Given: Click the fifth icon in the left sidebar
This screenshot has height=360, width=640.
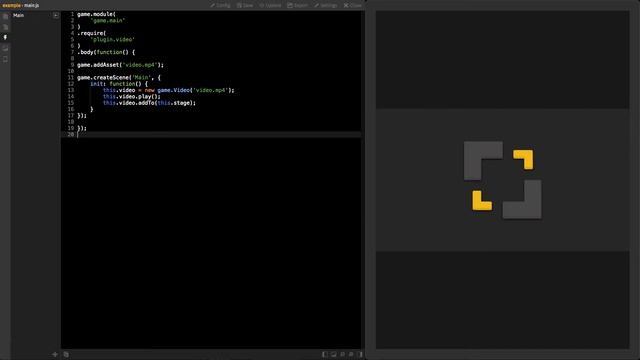Looking at the screenshot, I should coord(5,59).
